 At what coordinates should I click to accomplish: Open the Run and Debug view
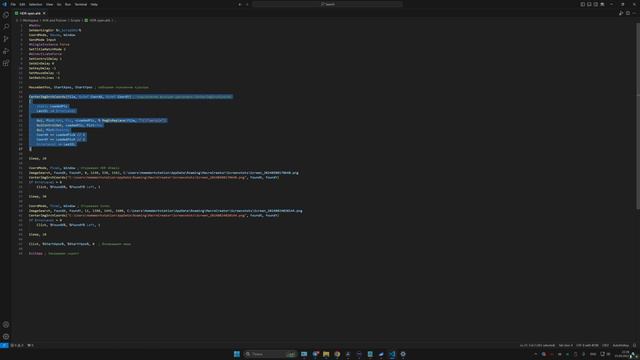(x=6, y=51)
